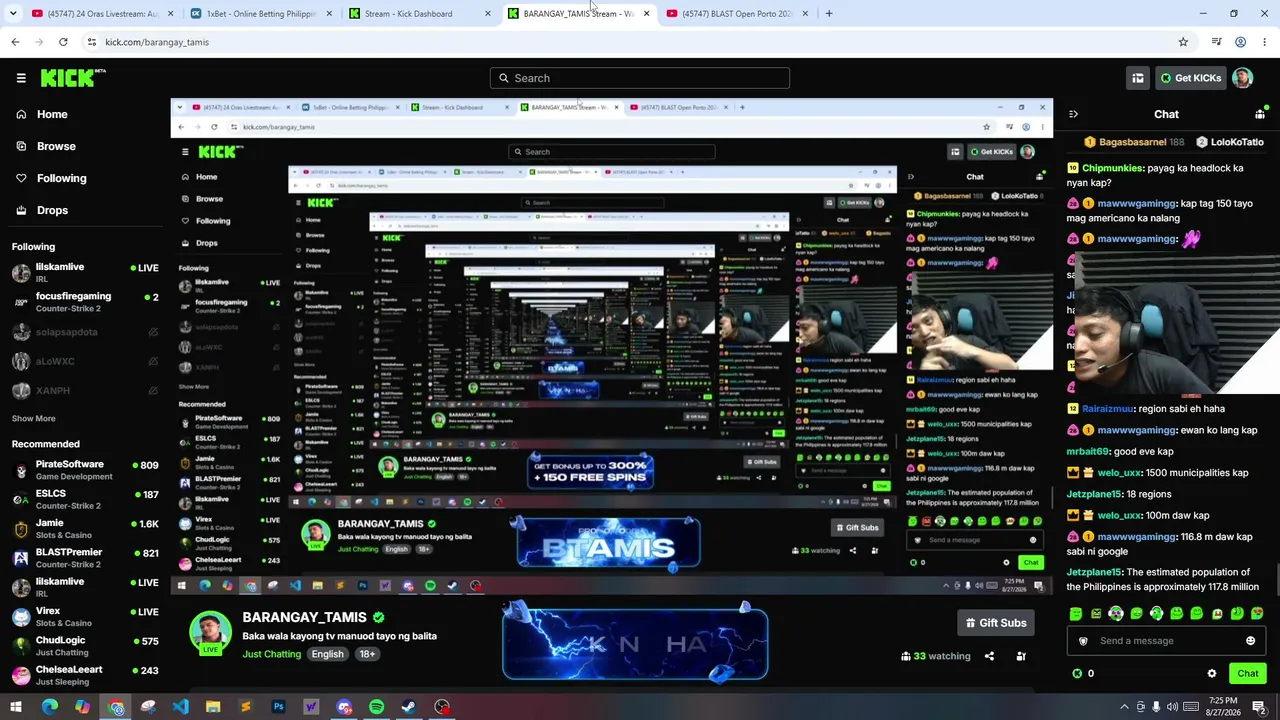This screenshot has width=1280, height=720.
Task: Open the Kick hamburger sidebar menu
Action: click(x=21, y=78)
